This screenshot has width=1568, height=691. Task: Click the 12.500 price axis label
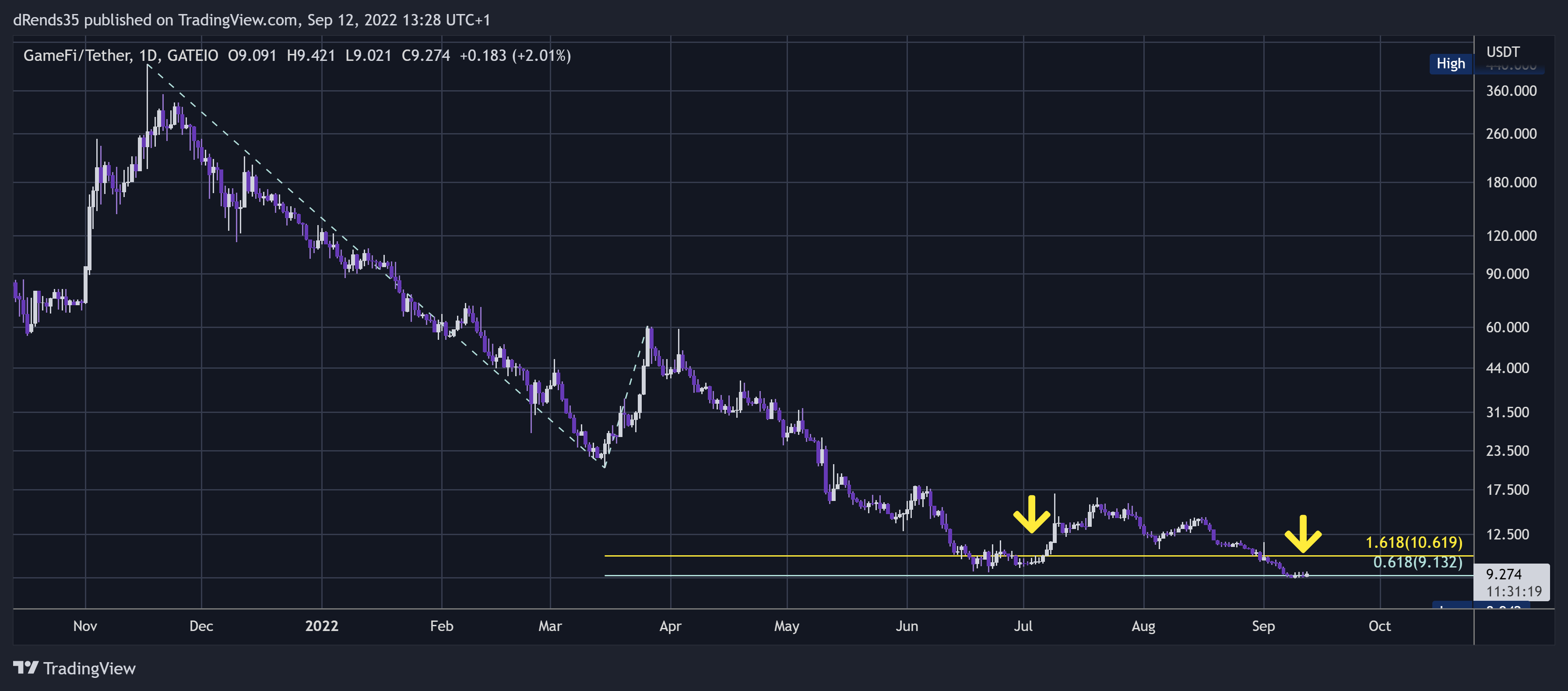pos(1507,534)
